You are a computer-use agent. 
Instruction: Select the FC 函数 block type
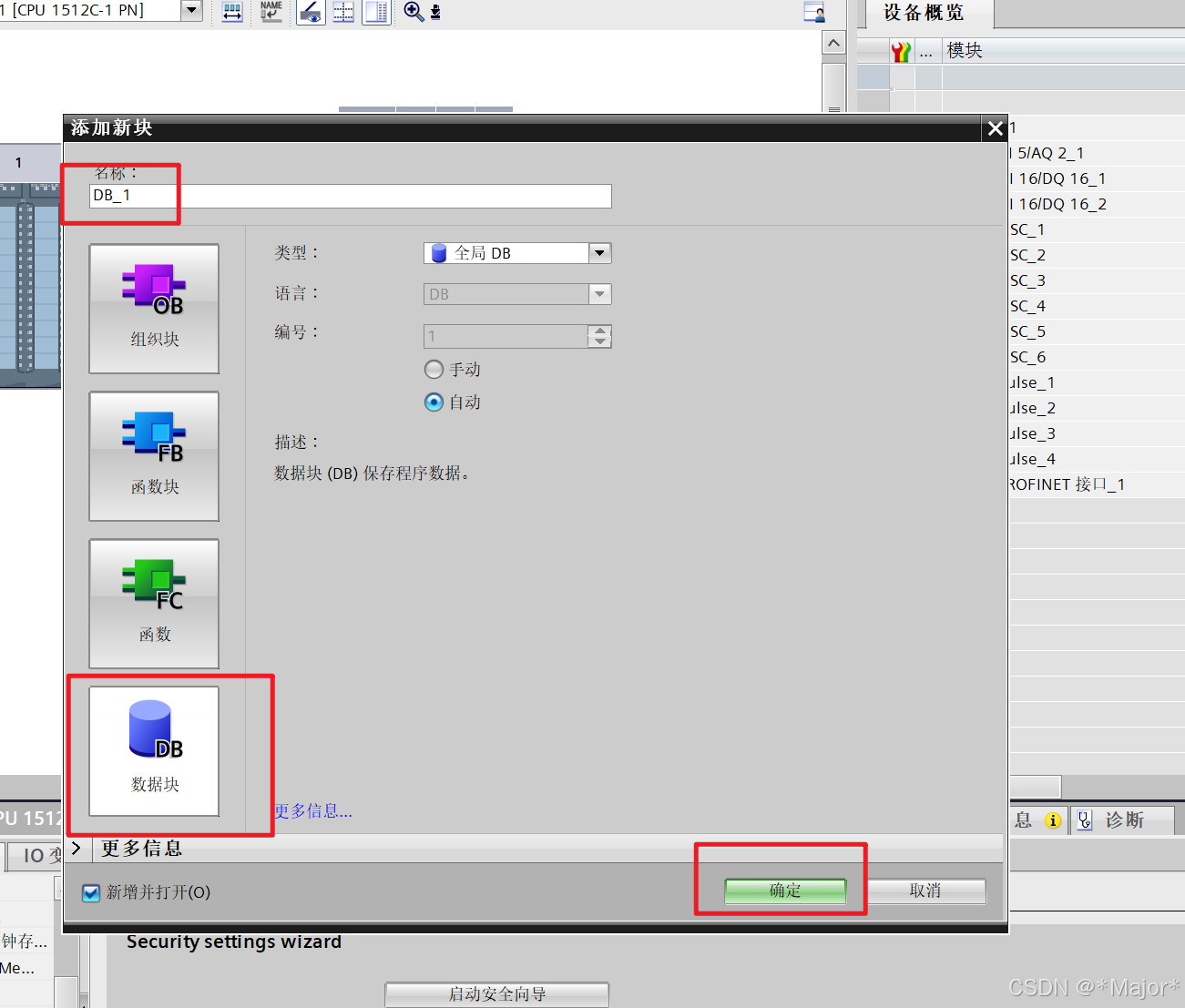tap(153, 603)
